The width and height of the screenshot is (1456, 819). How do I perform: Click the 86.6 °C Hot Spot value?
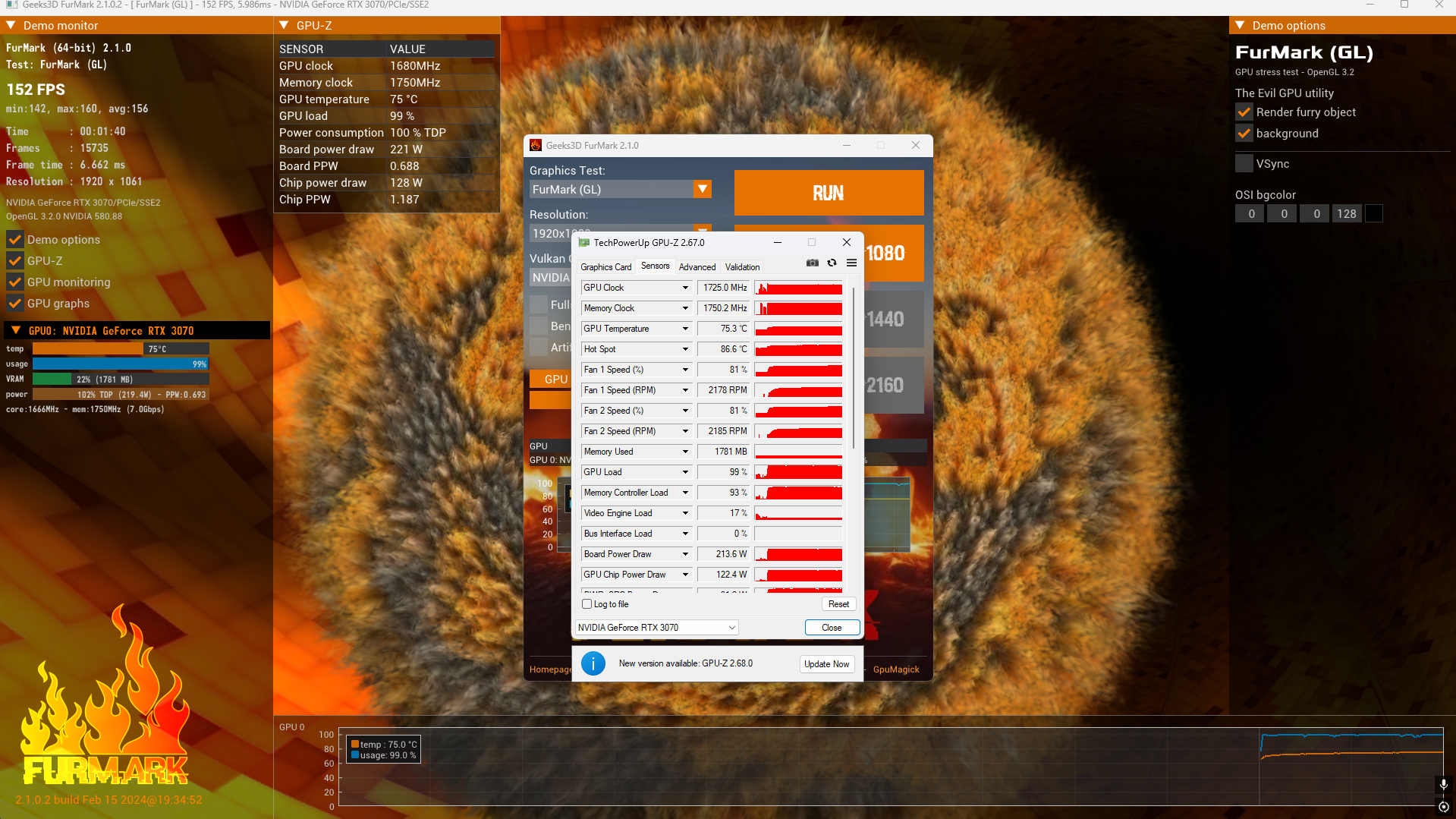pos(724,349)
